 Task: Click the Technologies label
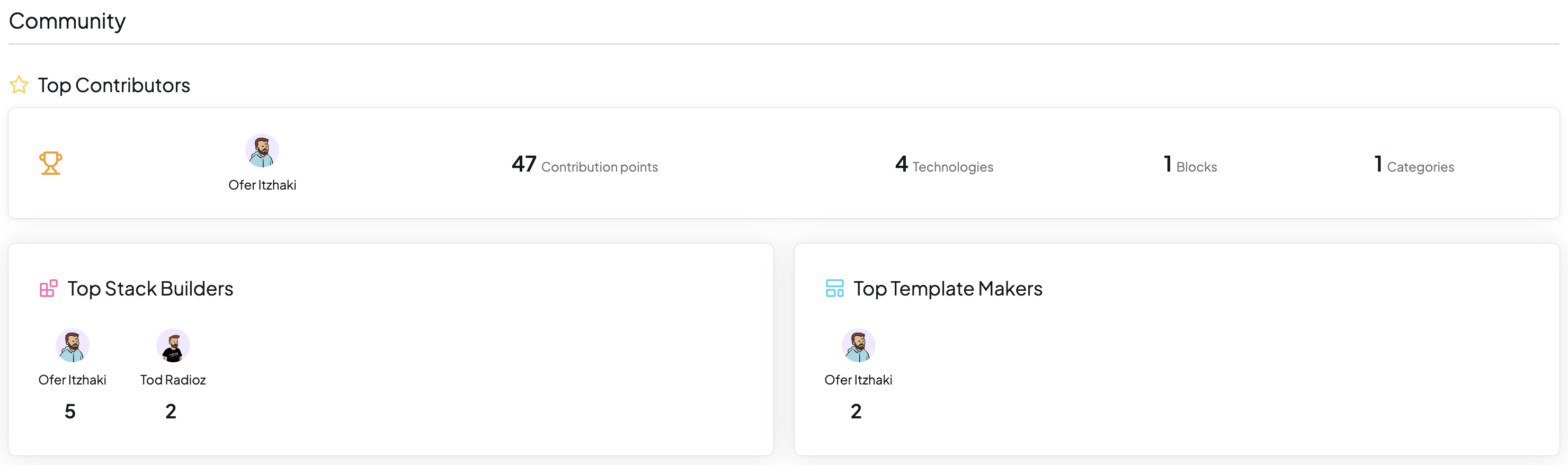click(x=952, y=167)
